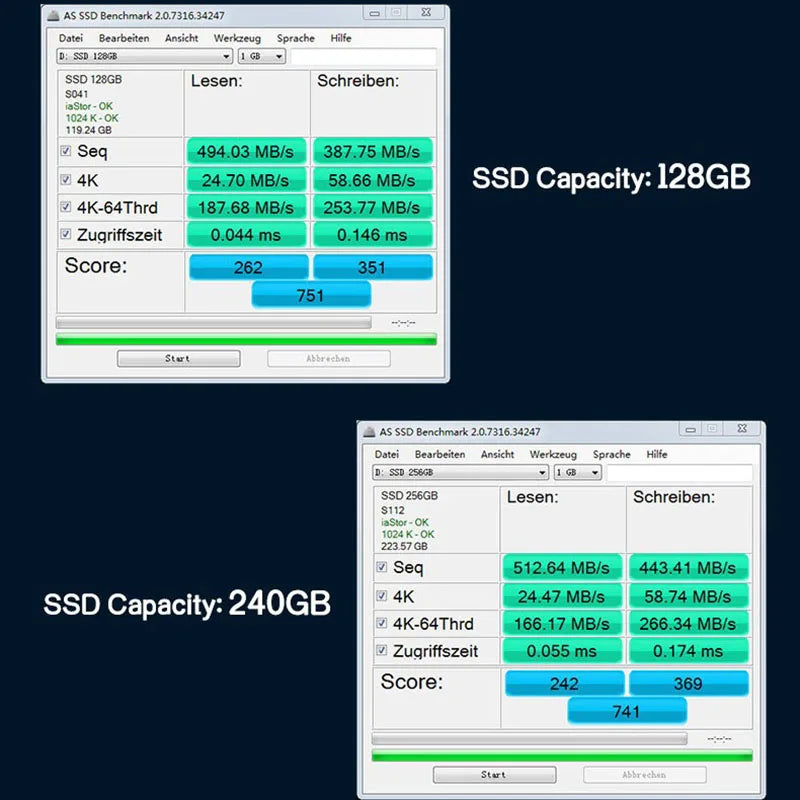Minimize the SSD 128GB benchmark window
The image size is (800, 800).
[x=373, y=12]
